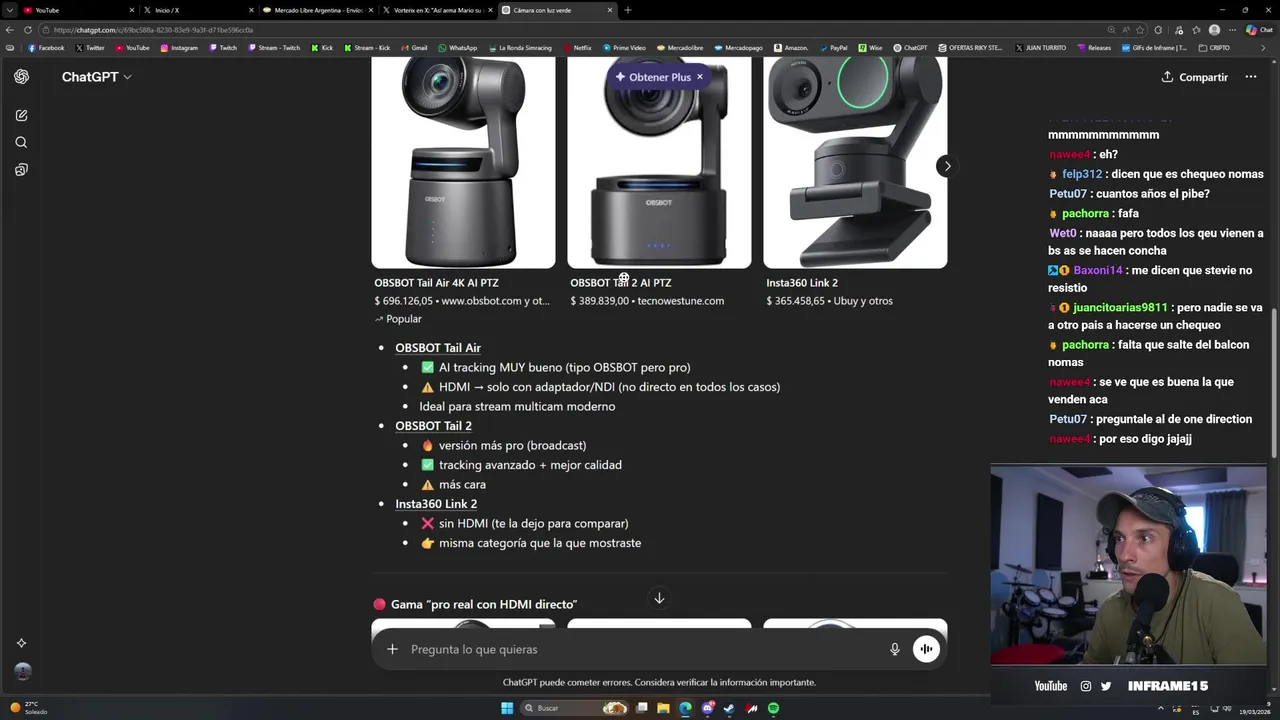Image resolution: width=1280 pixels, height=720 pixels.
Task: Switch to the Vorterix en X tab
Action: 436,10
